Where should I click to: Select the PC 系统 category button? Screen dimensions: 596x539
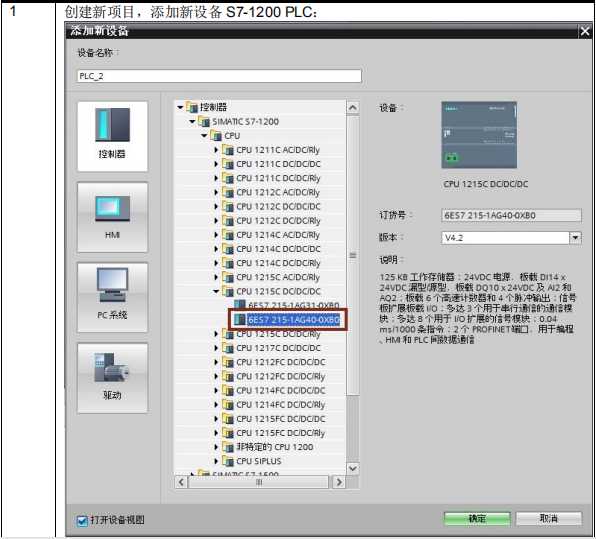pos(113,298)
